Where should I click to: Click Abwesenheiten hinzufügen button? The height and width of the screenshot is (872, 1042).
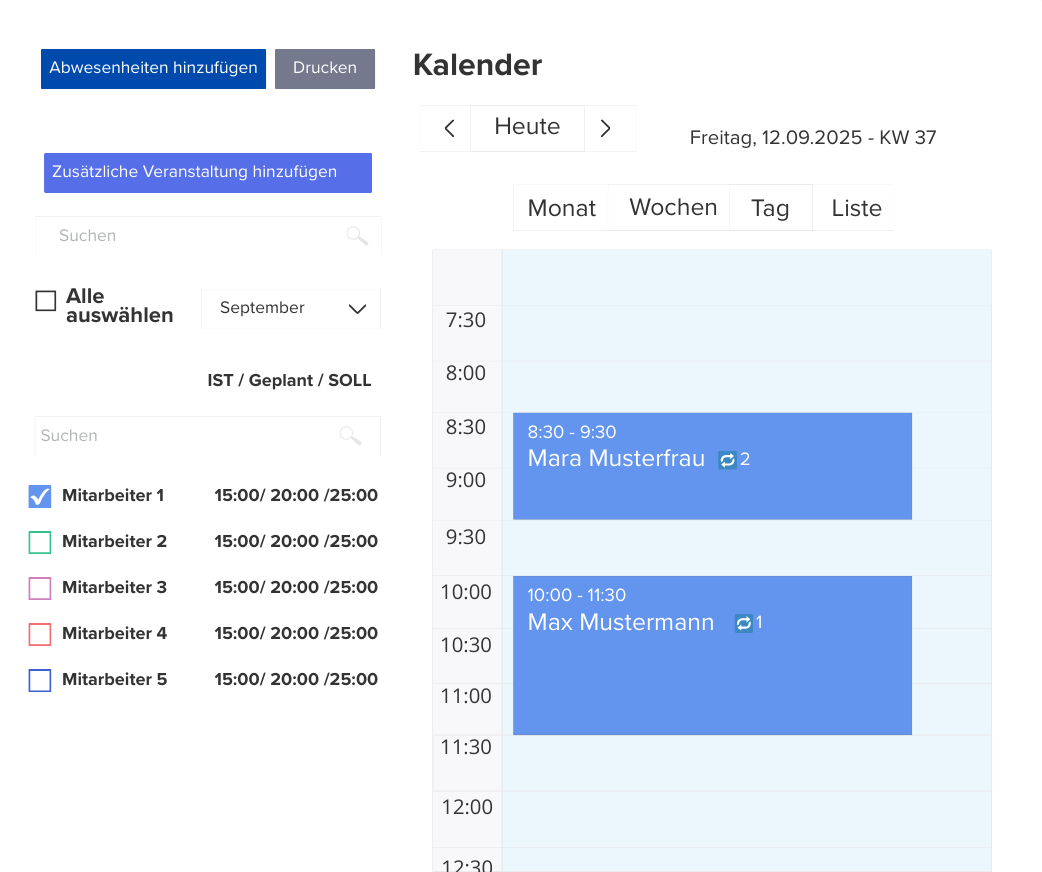pos(154,68)
